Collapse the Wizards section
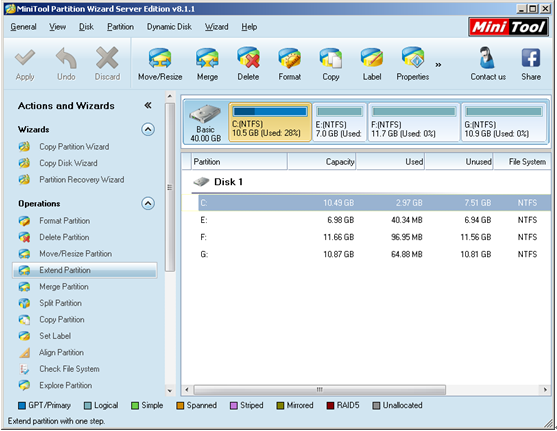The width and height of the screenshot is (557, 431). click(148, 129)
